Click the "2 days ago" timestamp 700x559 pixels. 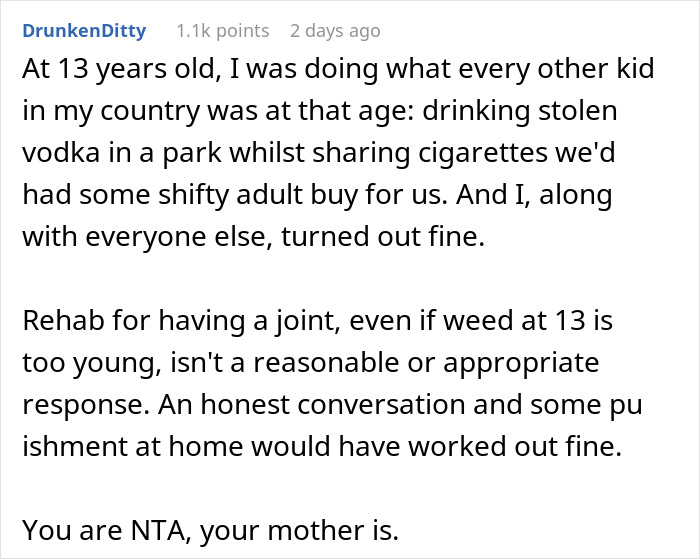[x=335, y=31]
